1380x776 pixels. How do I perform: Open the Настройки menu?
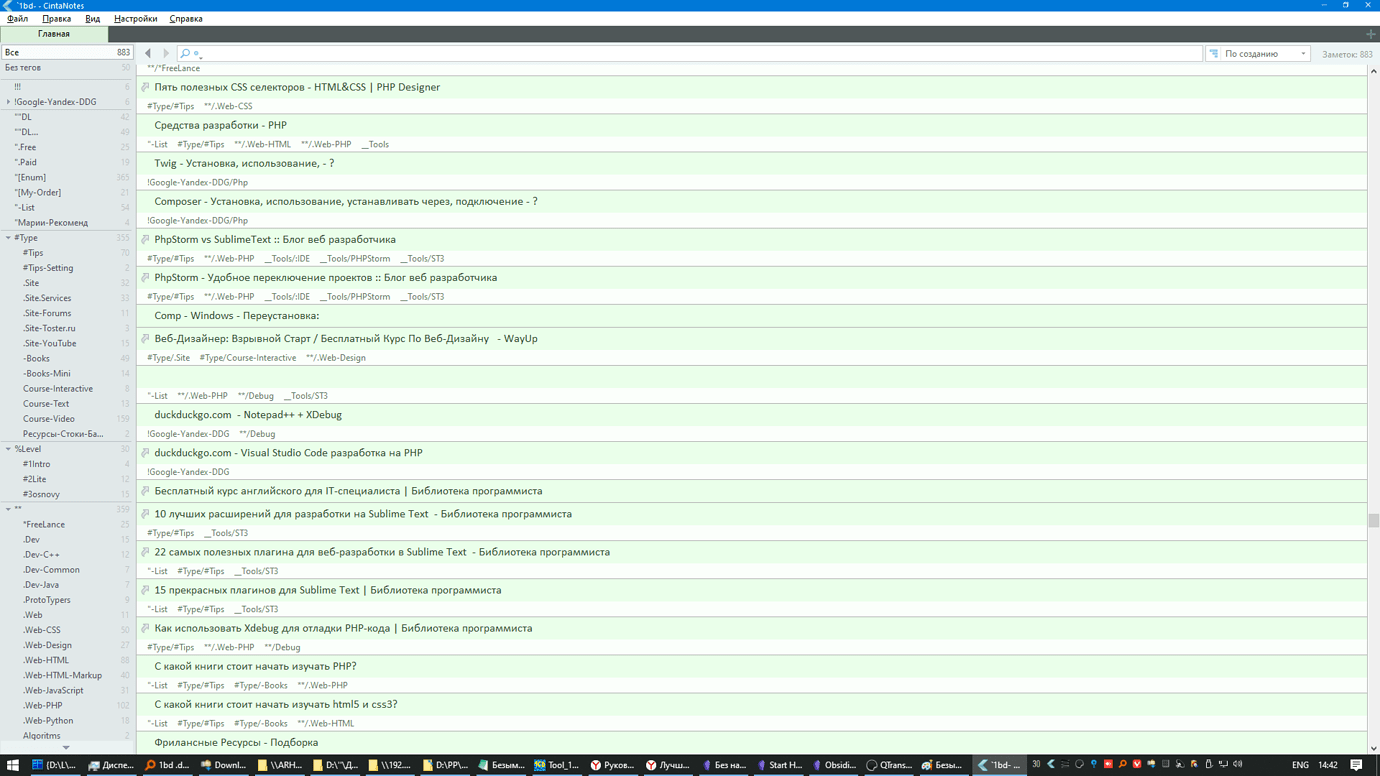[x=135, y=19]
